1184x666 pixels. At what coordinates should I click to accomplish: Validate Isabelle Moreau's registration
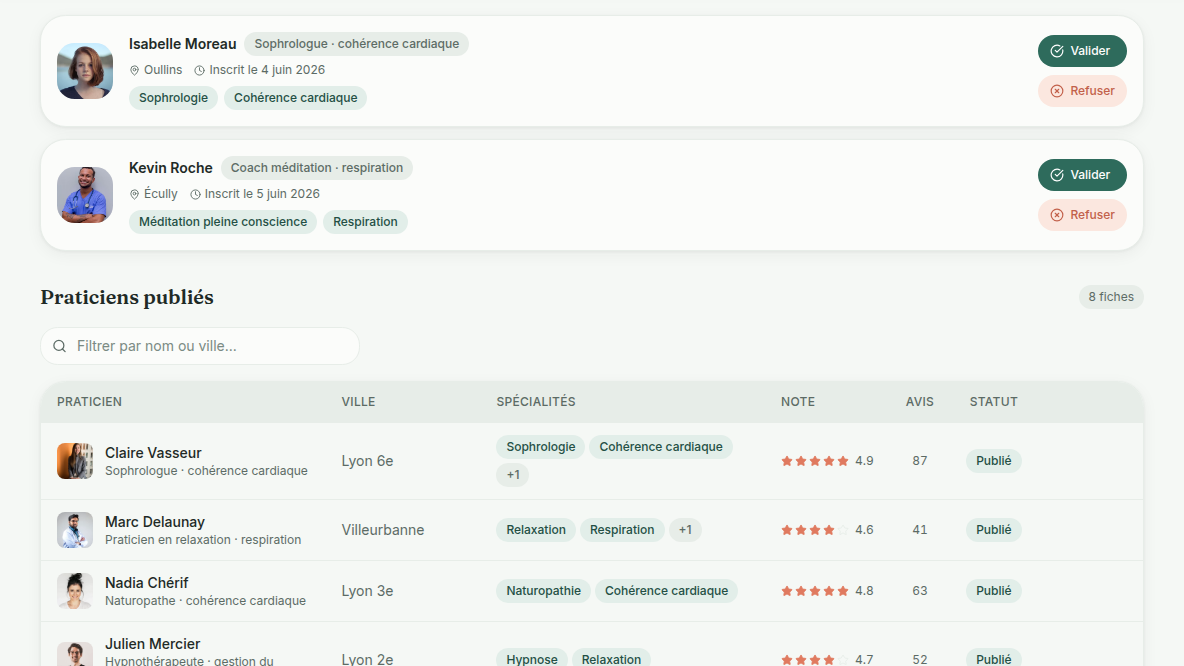point(1082,51)
